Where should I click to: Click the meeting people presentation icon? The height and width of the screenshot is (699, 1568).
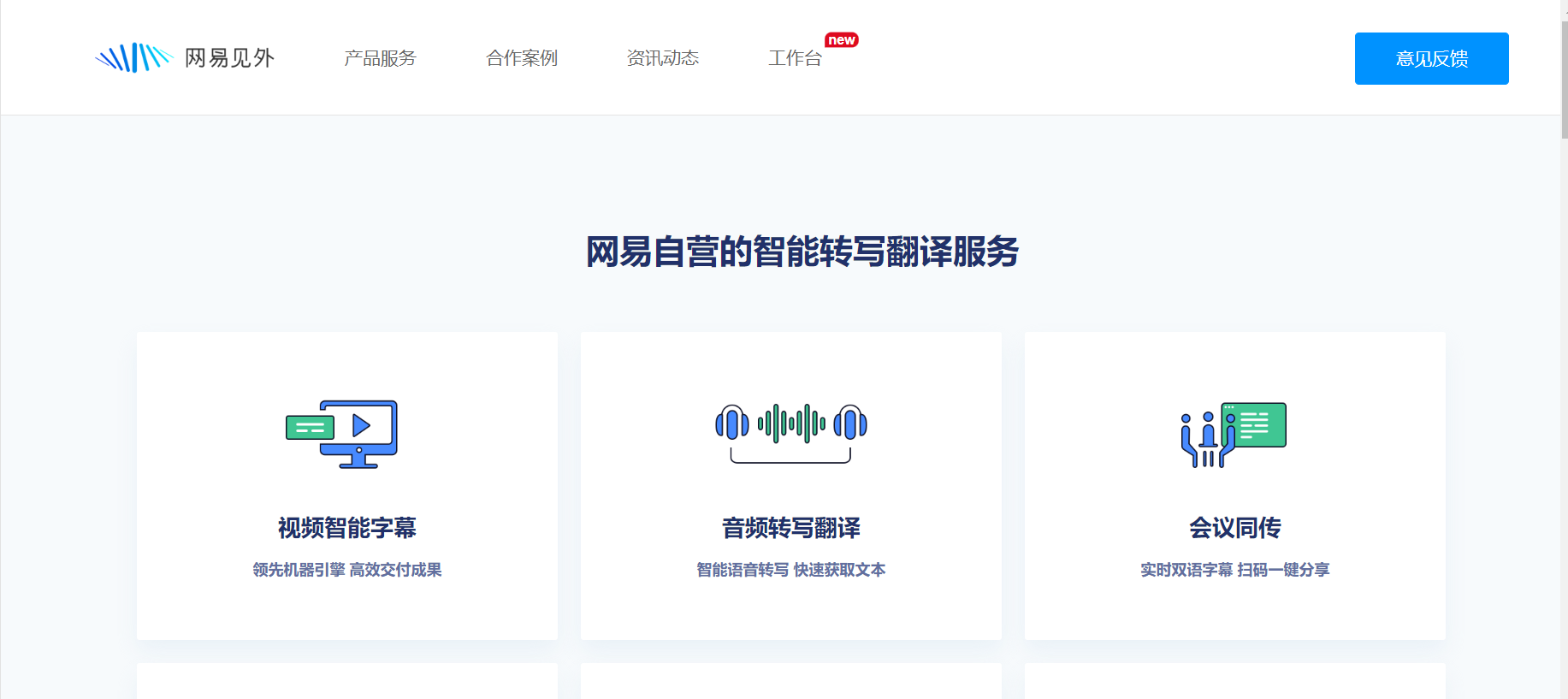coord(1234,435)
